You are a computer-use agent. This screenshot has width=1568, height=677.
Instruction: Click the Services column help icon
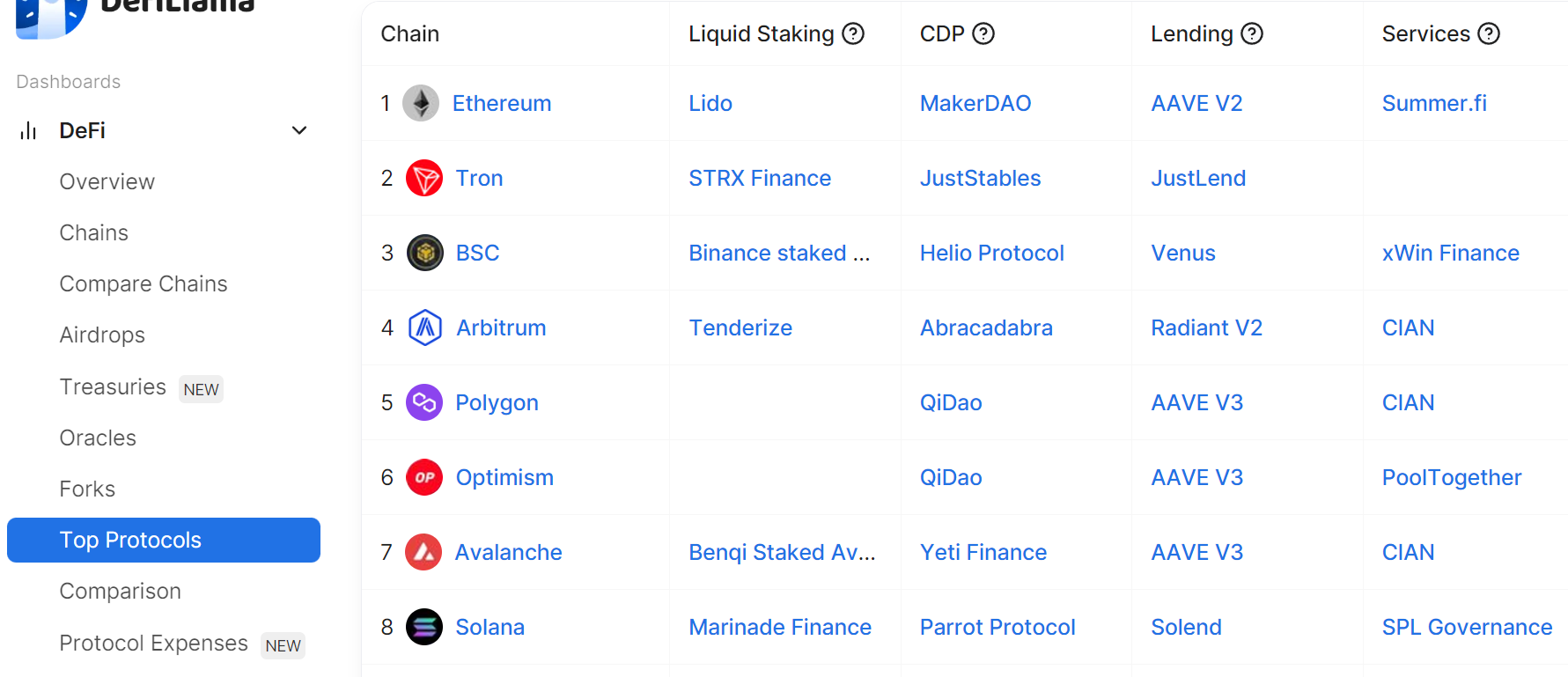1489,33
